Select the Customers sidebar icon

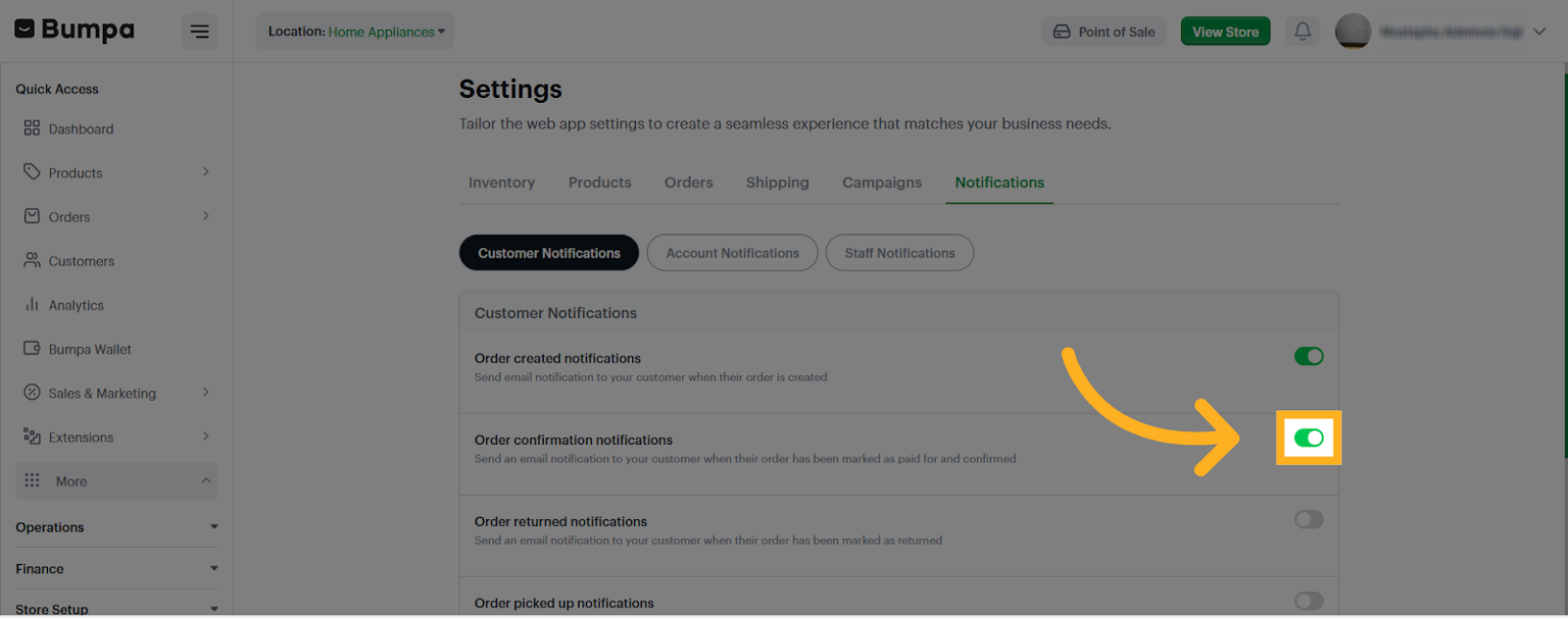pos(81,260)
